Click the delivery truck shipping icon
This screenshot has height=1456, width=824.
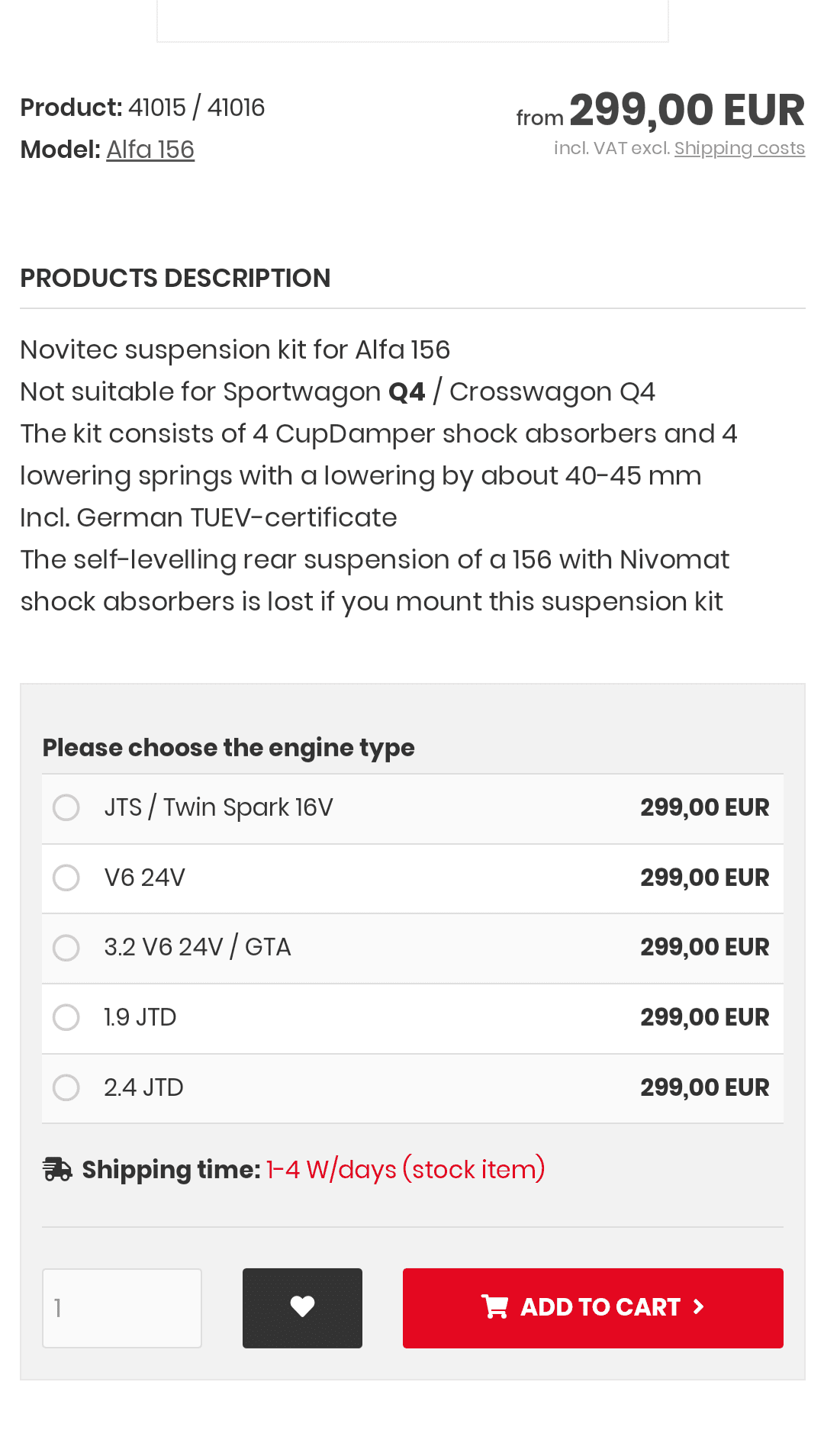57,1169
